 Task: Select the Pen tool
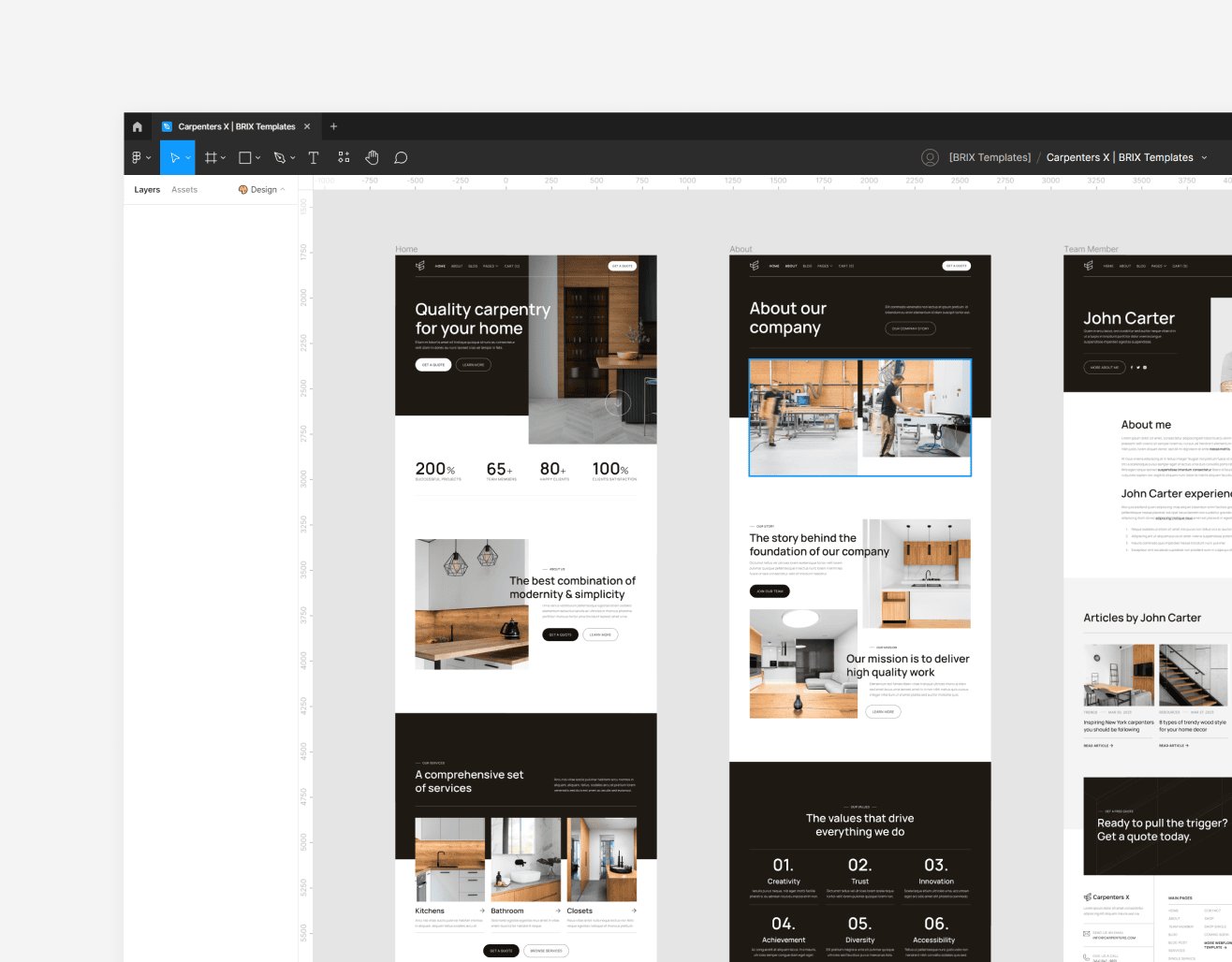[280, 157]
